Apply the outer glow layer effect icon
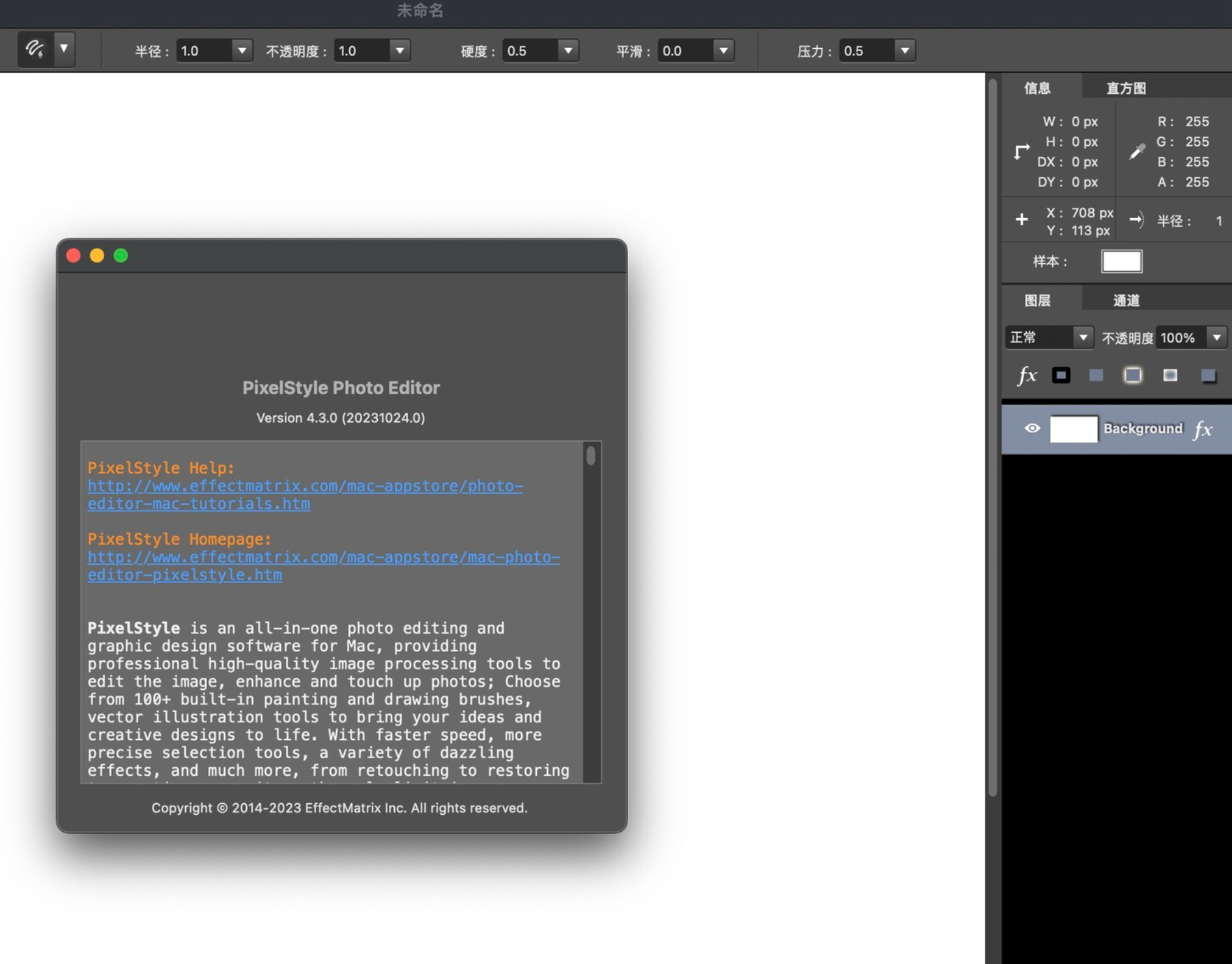The width and height of the screenshot is (1232, 964). pos(1132,375)
